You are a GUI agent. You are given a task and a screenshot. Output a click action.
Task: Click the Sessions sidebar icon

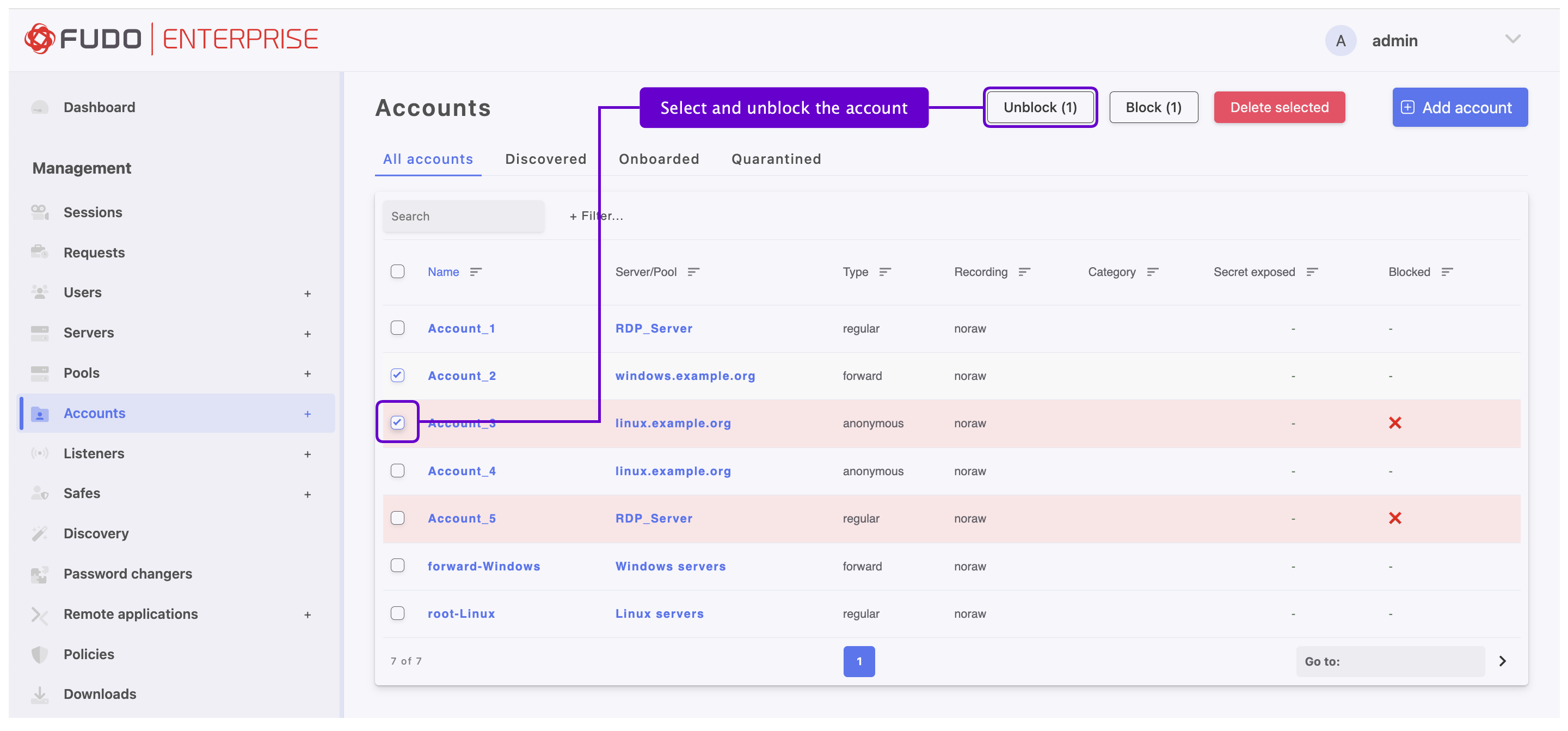point(40,212)
